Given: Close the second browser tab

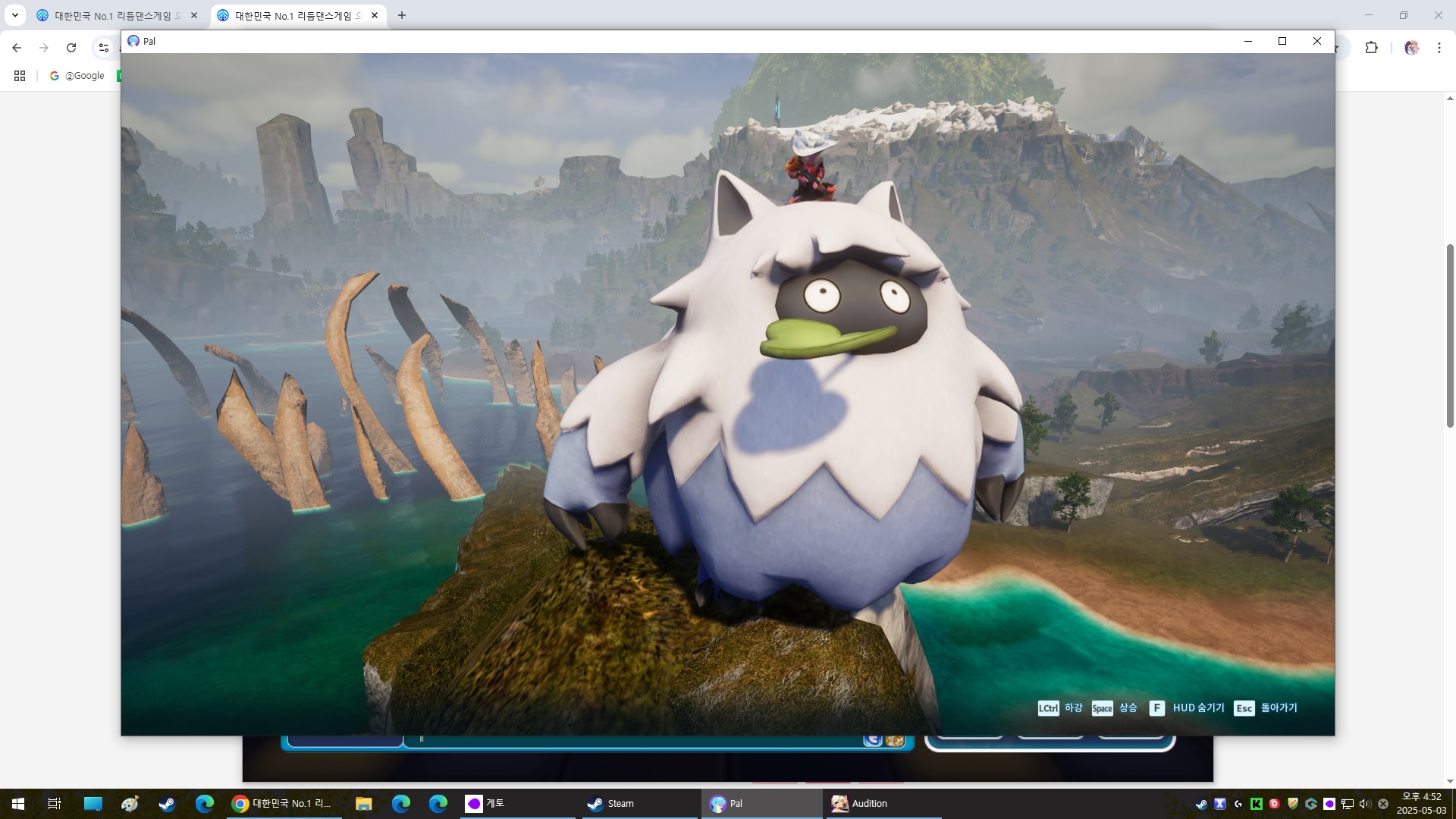Looking at the screenshot, I should 375,15.
